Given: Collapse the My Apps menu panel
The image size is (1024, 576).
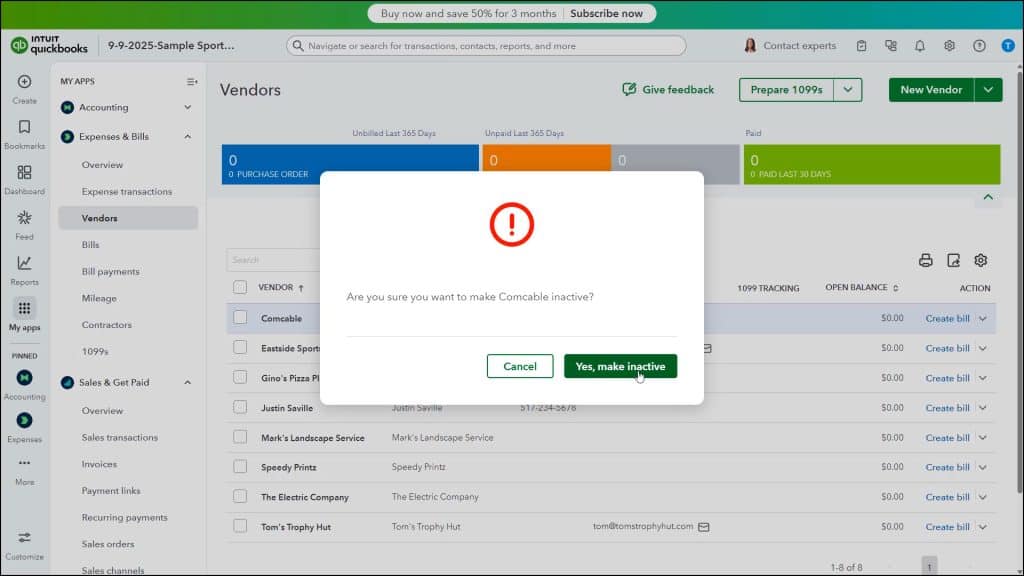Looking at the screenshot, I should click(x=192, y=82).
